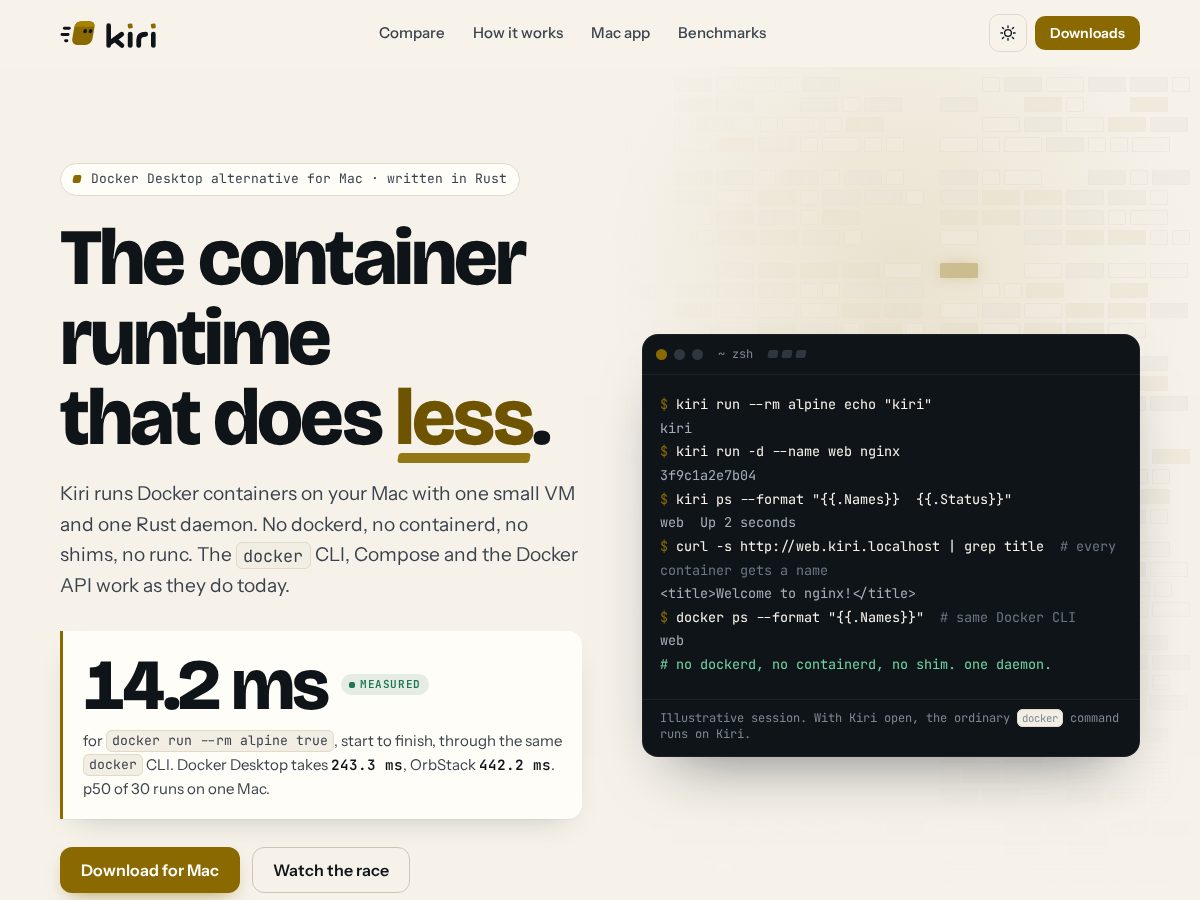Click the 'docker ps --format' command line

click(792, 617)
